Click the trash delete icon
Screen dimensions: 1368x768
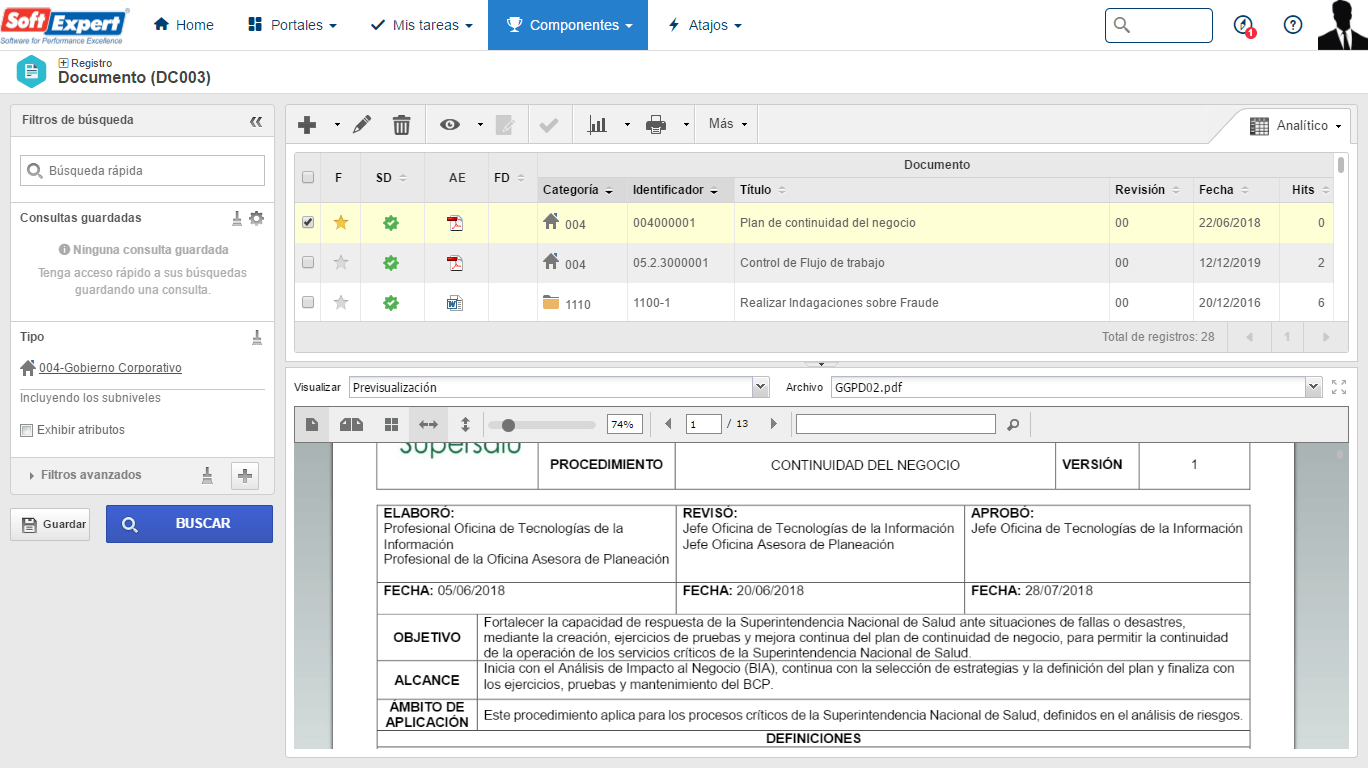[401, 124]
